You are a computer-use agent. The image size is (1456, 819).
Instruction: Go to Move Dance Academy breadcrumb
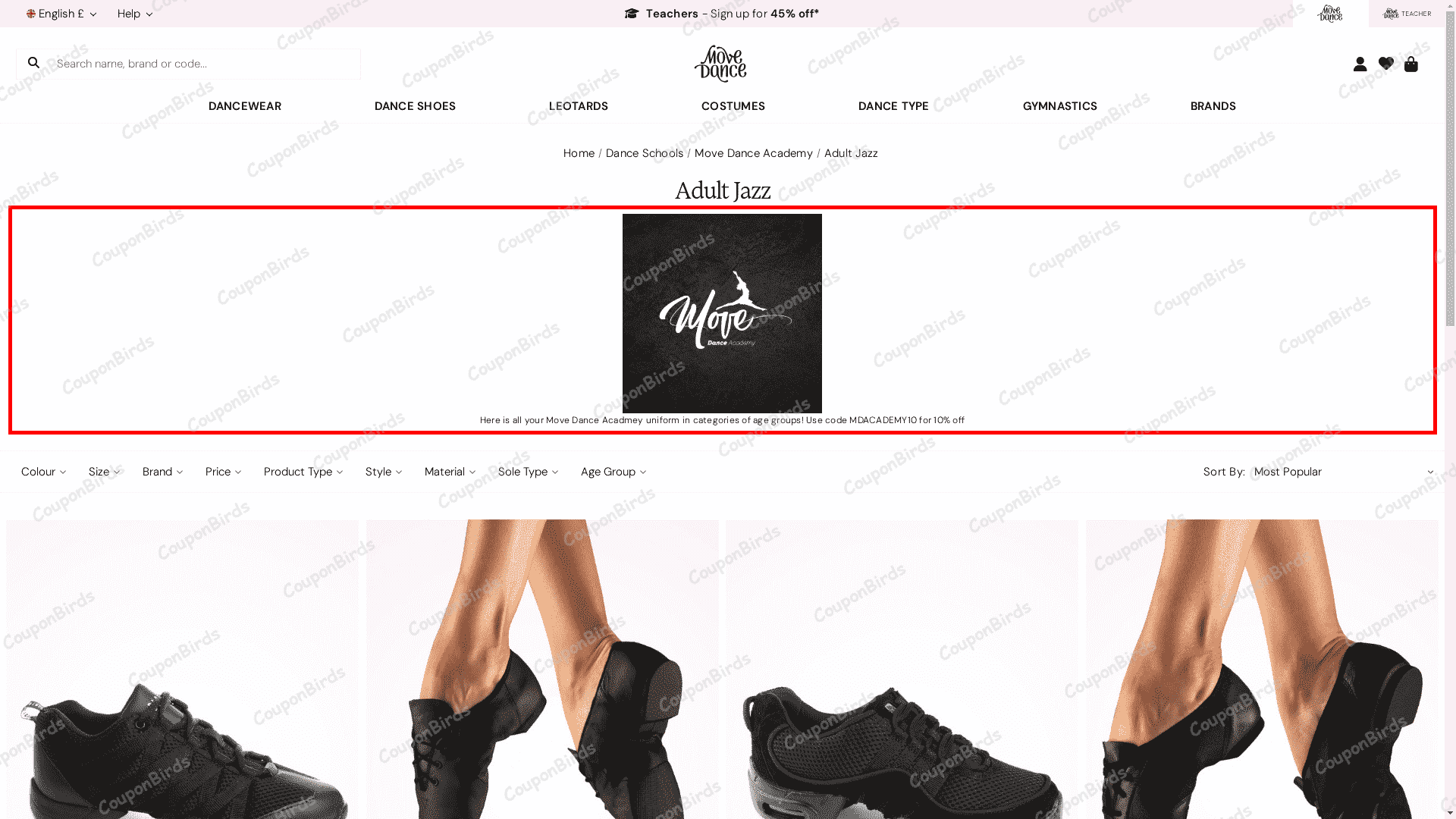point(754,153)
